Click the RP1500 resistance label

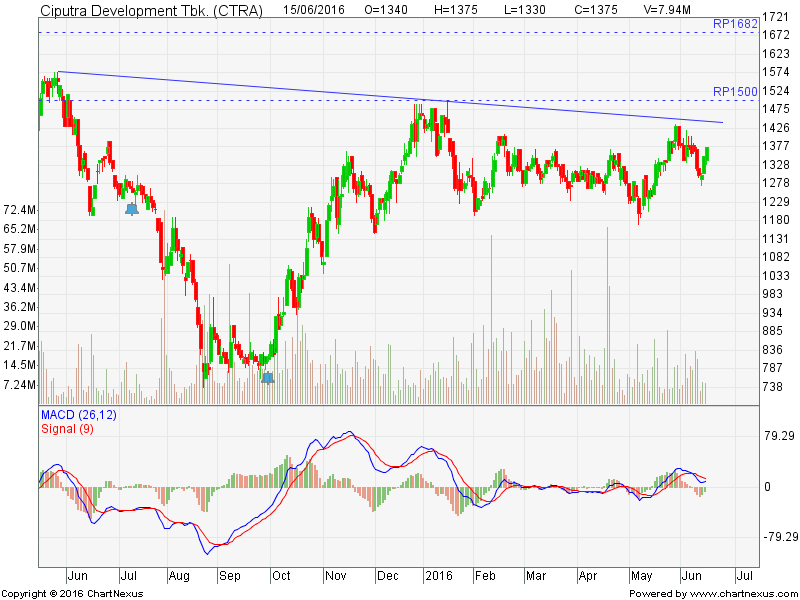(735, 92)
